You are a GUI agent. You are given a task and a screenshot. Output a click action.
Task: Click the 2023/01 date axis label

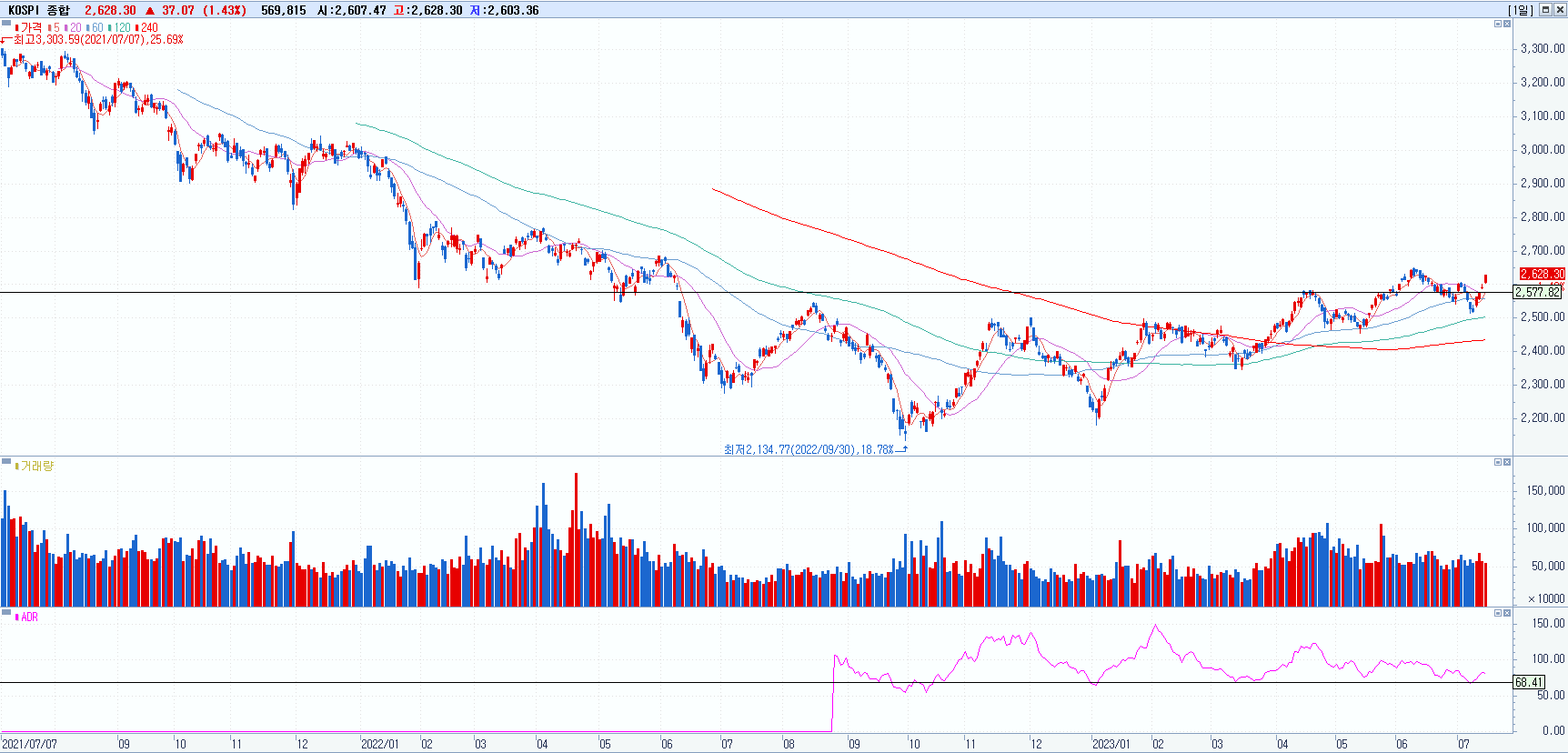point(1111,744)
